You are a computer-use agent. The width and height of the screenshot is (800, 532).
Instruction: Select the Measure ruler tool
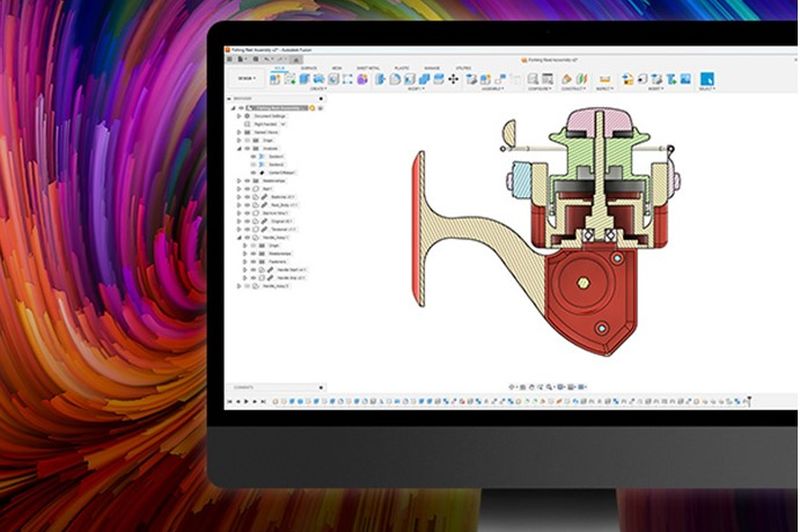coord(605,79)
